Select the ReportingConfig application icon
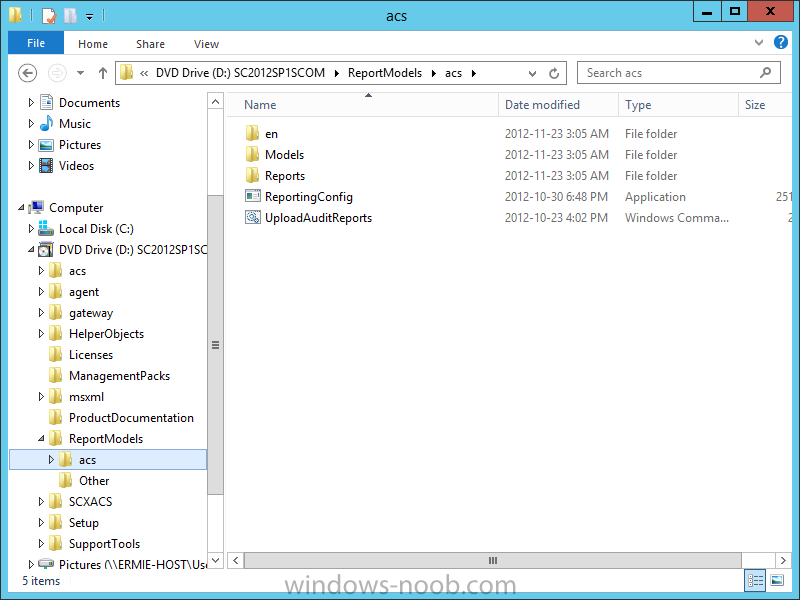This screenshot has width=800, height=600. tap(253, 196)
